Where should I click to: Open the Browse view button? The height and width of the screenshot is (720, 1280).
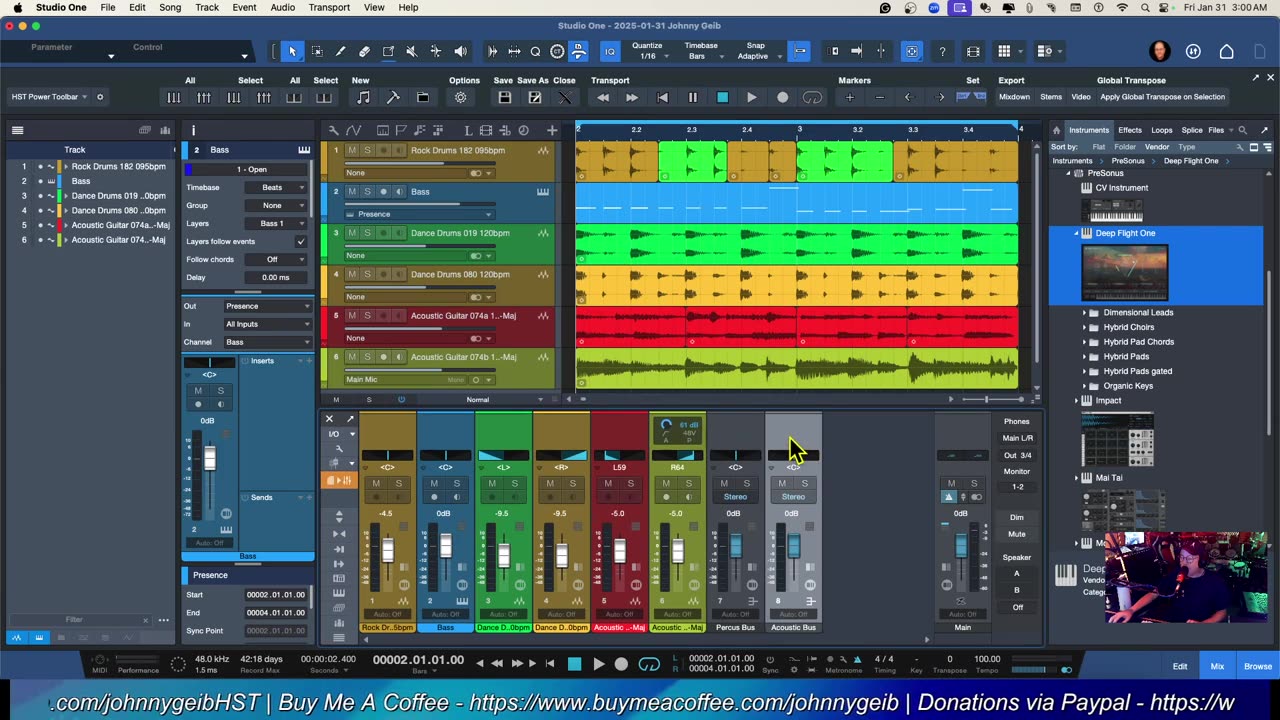(1258, 666)
